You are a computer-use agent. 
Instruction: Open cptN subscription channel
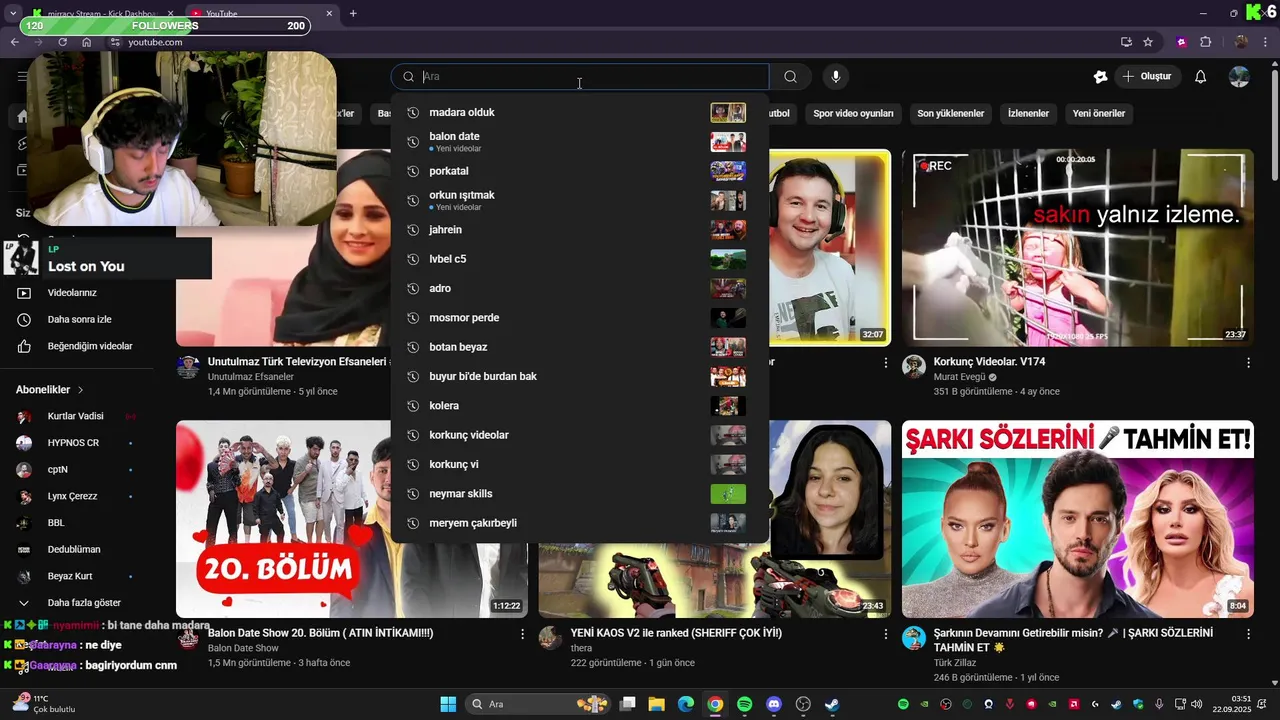(58, 469)
